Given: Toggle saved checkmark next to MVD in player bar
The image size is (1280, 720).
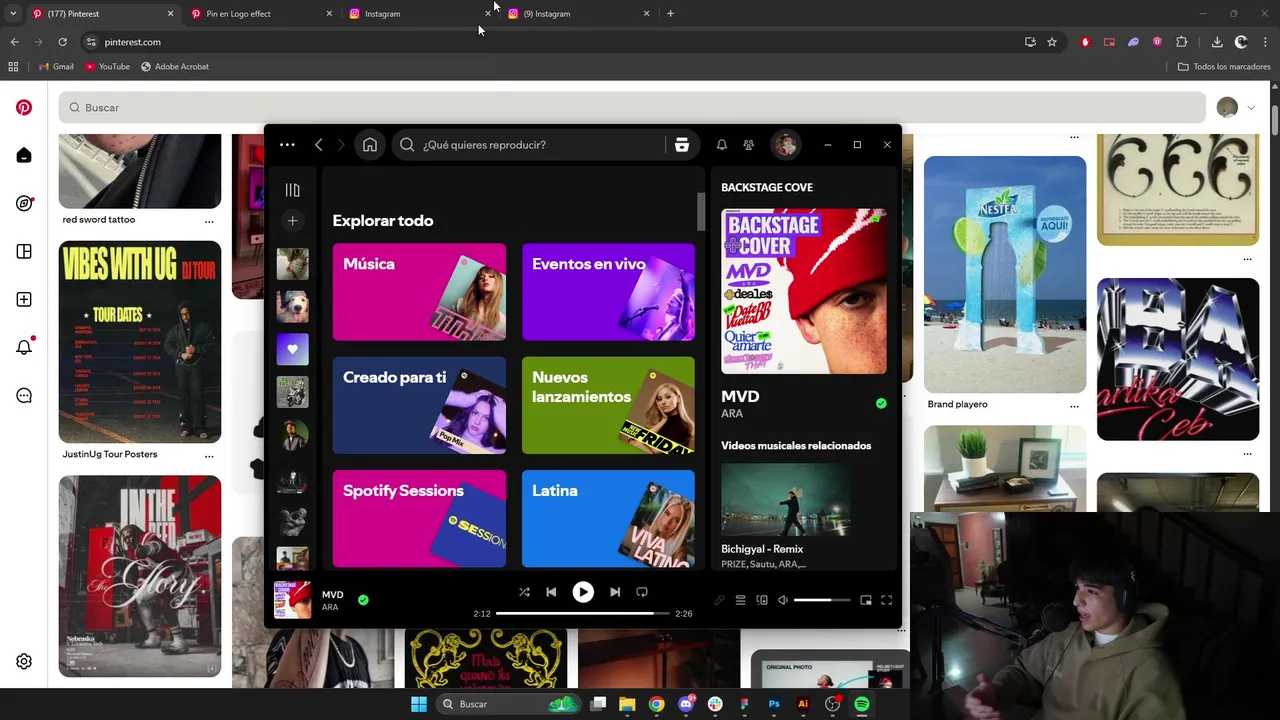Looking at the screenshot, I should coord(363,600).
